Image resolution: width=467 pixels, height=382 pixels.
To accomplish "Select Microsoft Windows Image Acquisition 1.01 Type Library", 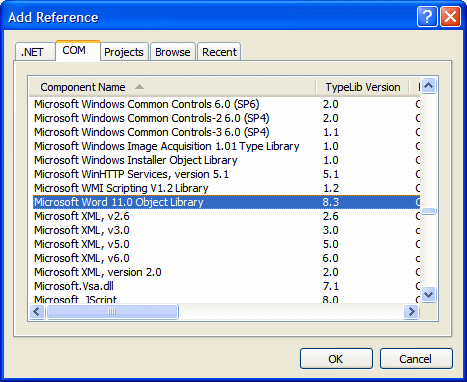I will 167,146.
